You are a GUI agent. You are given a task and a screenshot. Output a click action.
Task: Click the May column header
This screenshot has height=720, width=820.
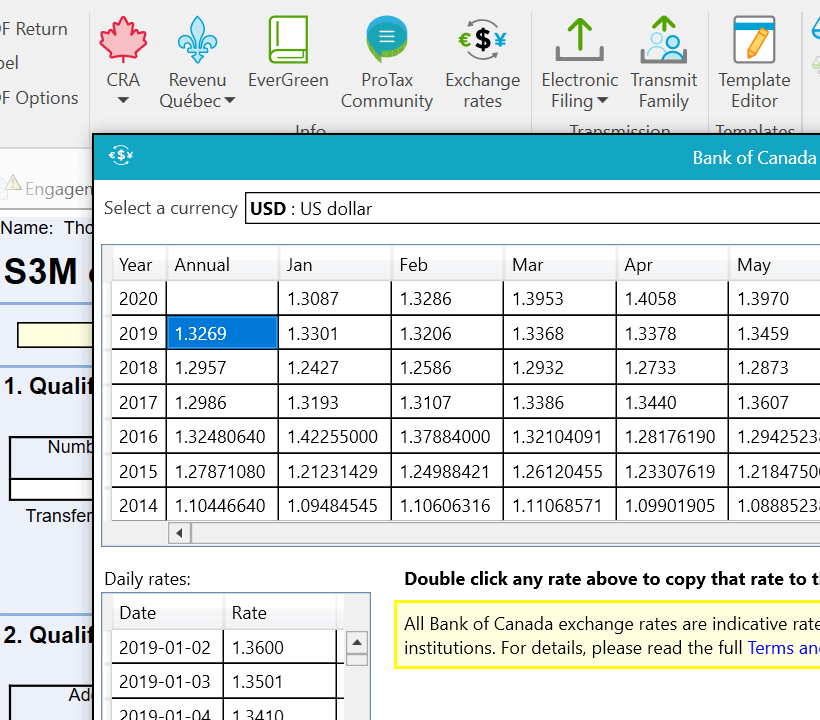point(774,265)
